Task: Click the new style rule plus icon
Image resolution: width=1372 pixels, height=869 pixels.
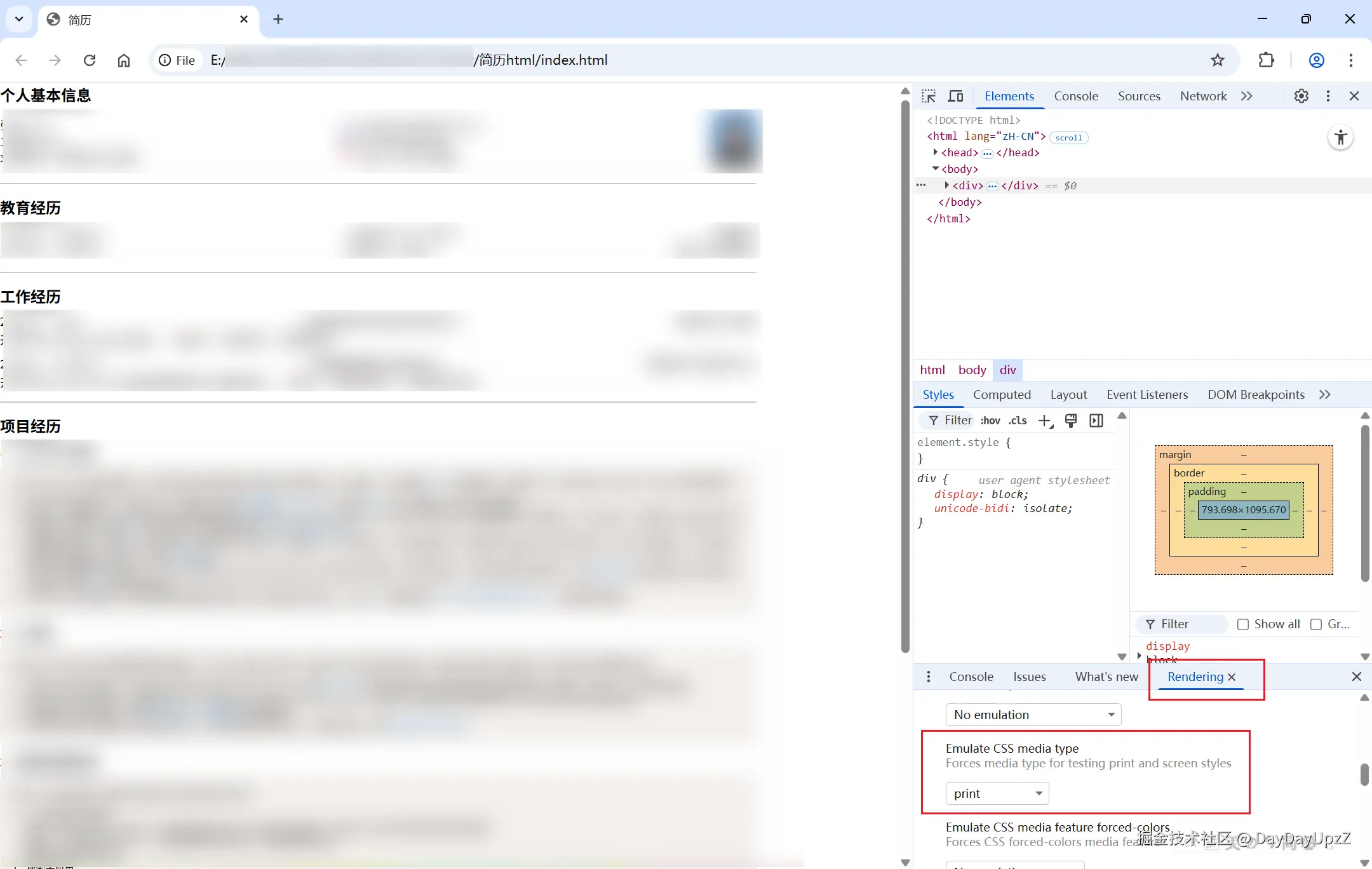Action: click(x=1045, y=421)
